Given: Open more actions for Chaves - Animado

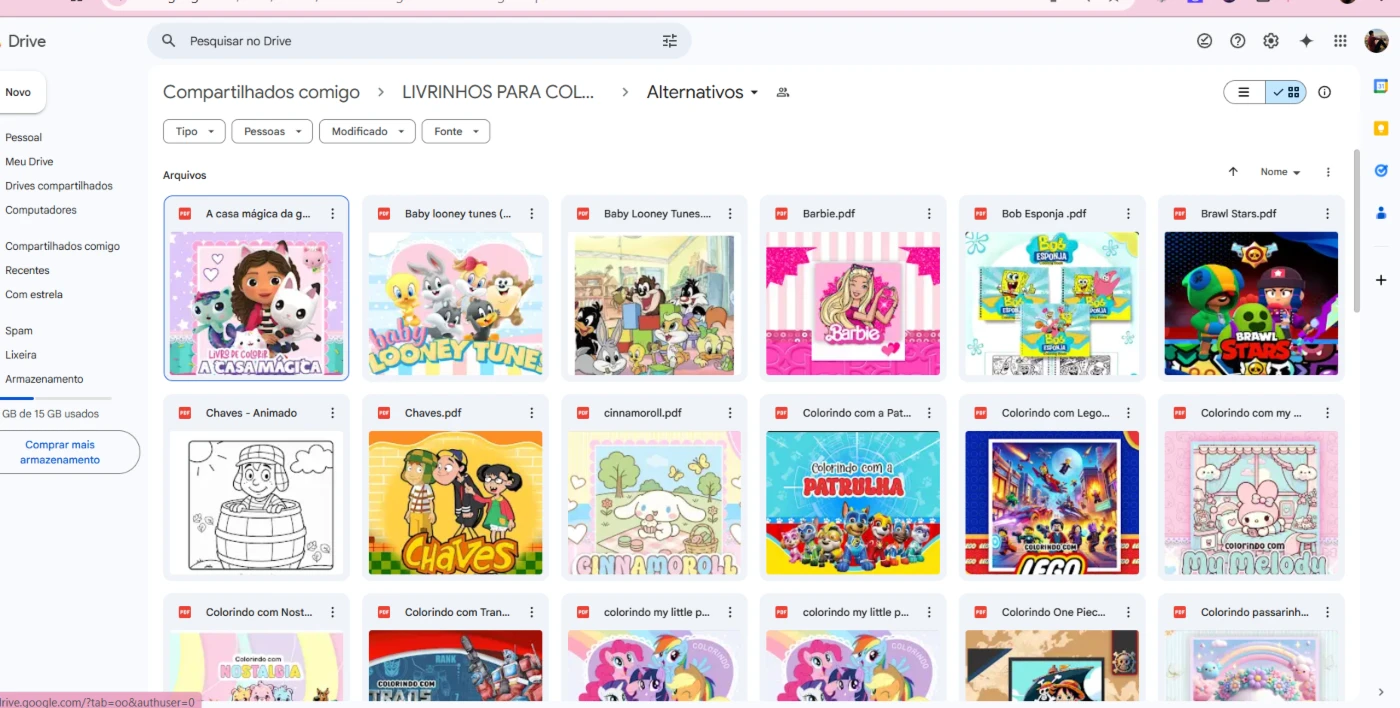Looking at the screenshot, I should coord(332,413).
